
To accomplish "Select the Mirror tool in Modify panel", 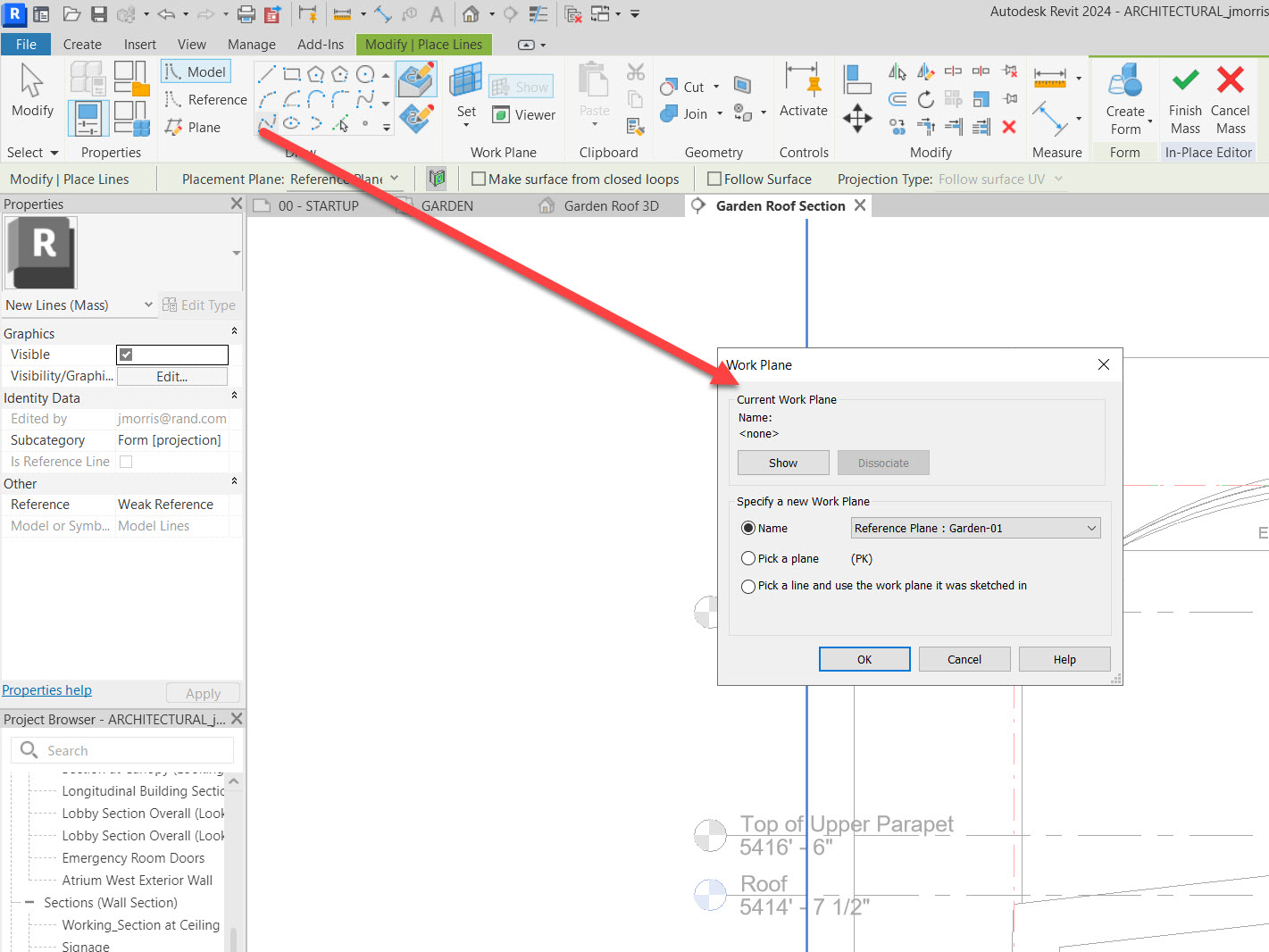I will click(897, 70).
